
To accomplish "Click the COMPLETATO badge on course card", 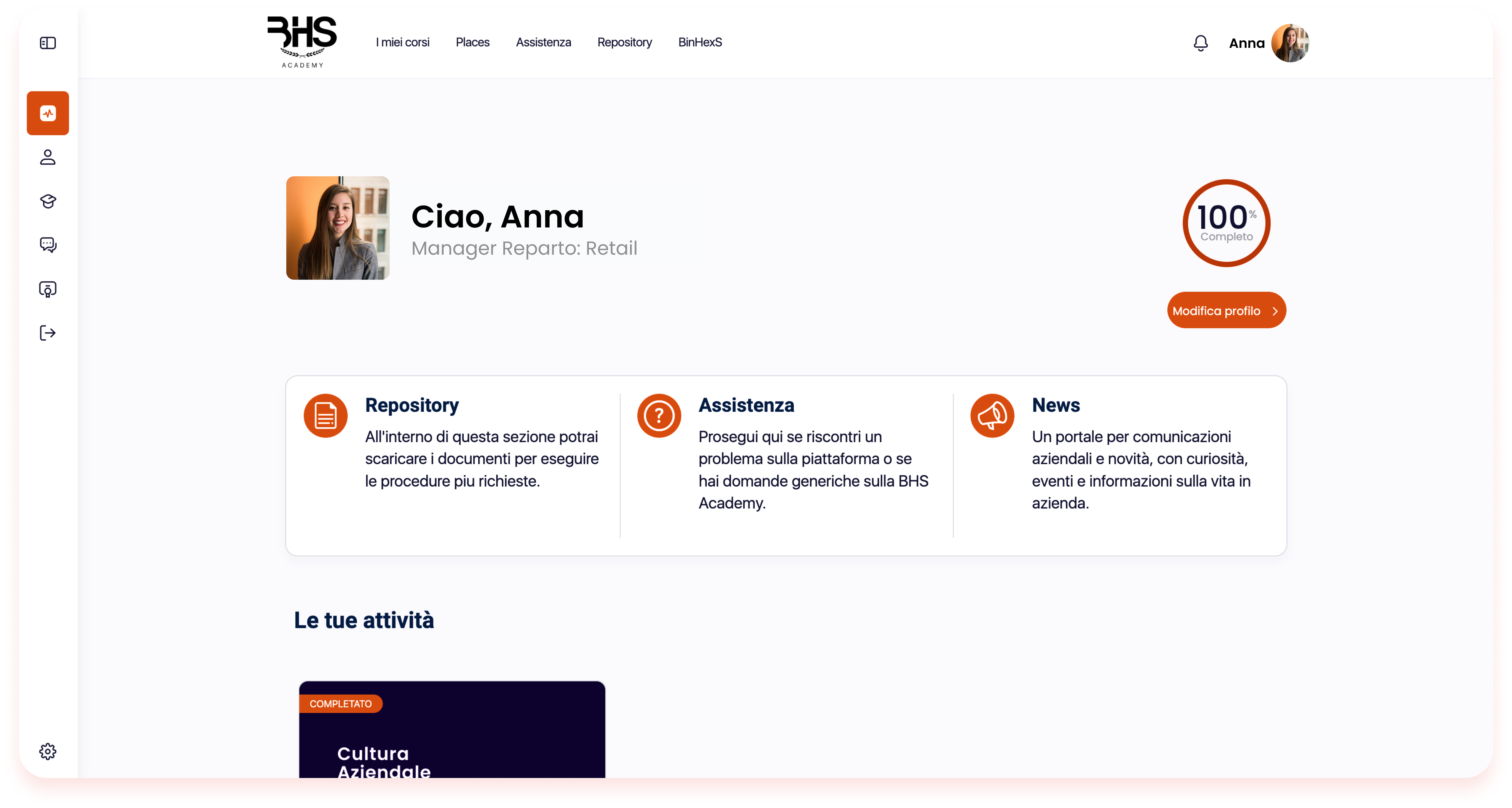I will point(340,703).
